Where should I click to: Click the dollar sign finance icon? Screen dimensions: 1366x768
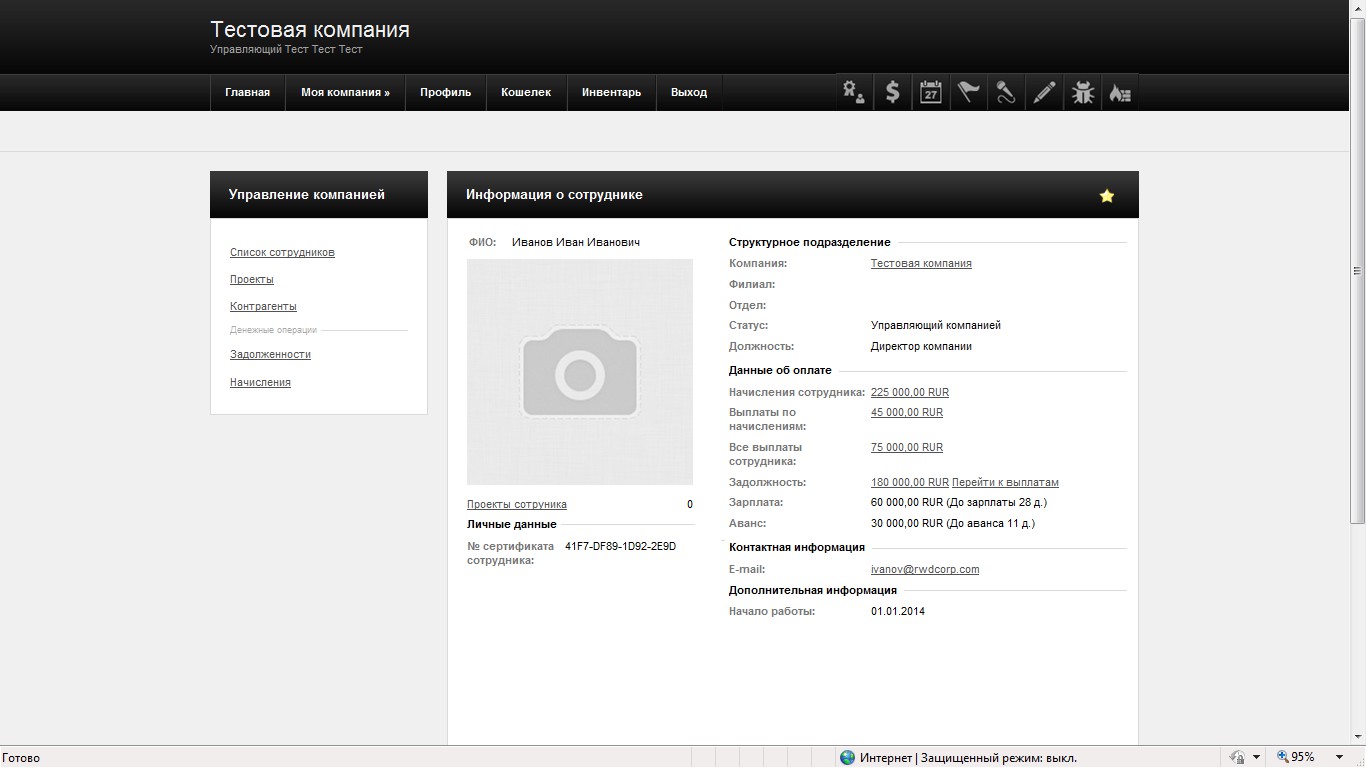tap(892, 92)
